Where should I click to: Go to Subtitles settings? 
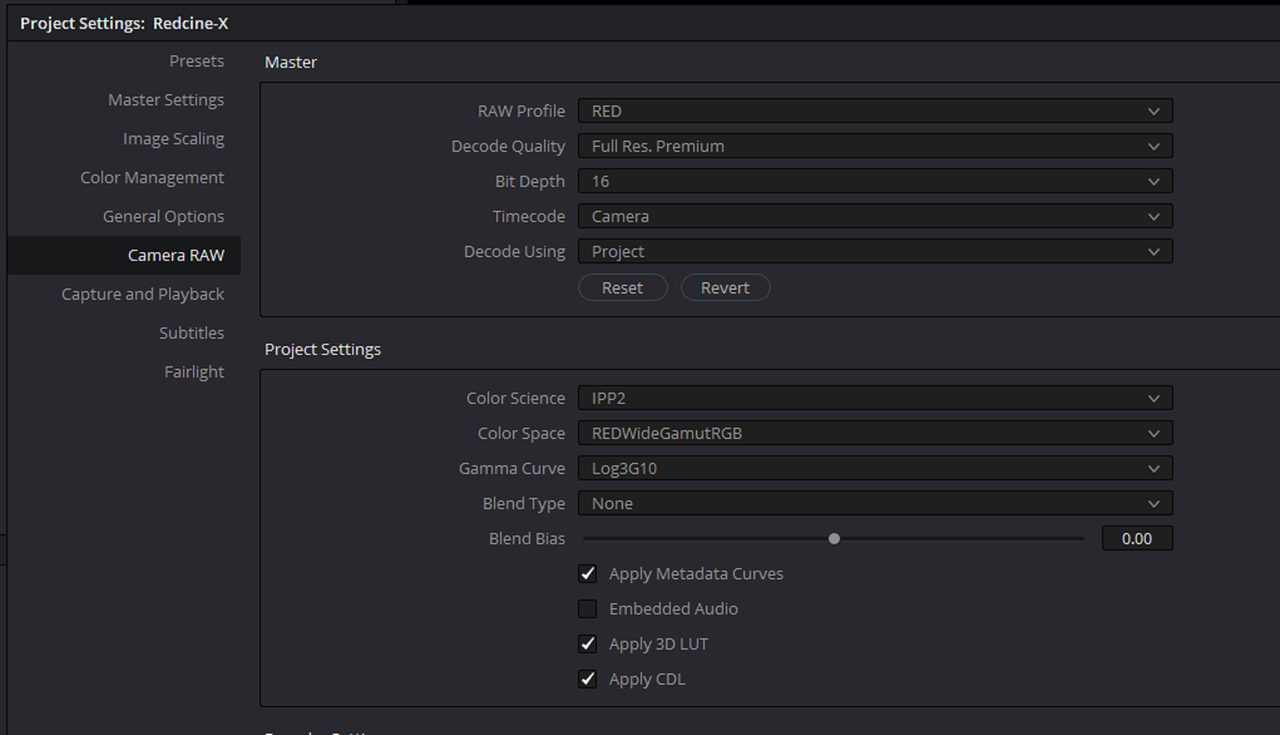click(x=191, y=333)
